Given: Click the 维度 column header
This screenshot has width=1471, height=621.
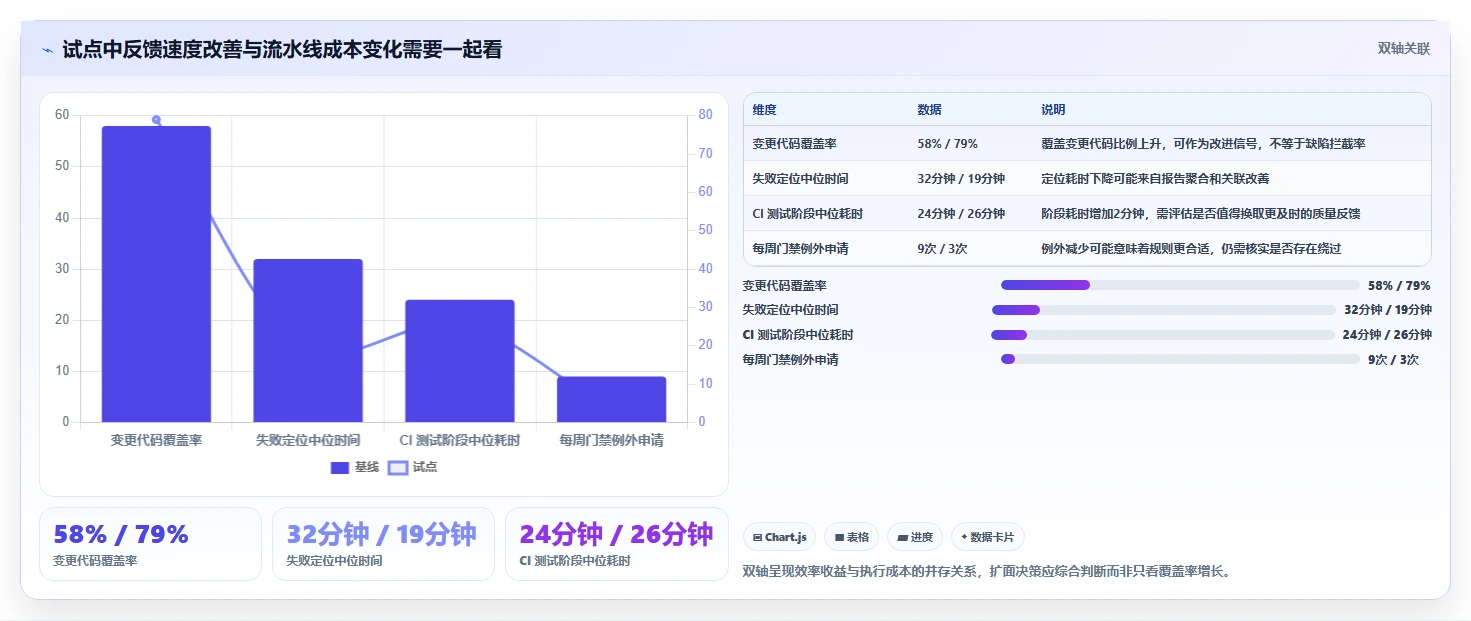Looking at the screenshot, I should click(765, 110).
